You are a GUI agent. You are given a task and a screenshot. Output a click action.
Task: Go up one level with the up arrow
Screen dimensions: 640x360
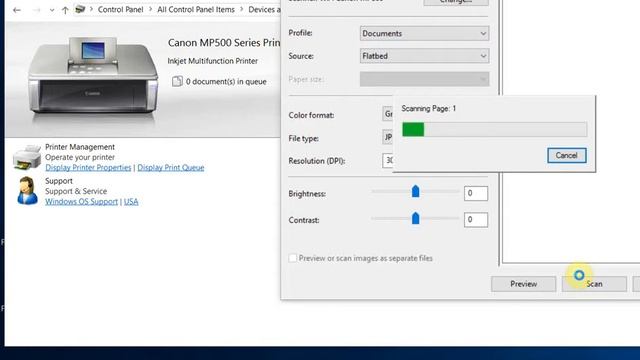point(65,10)
